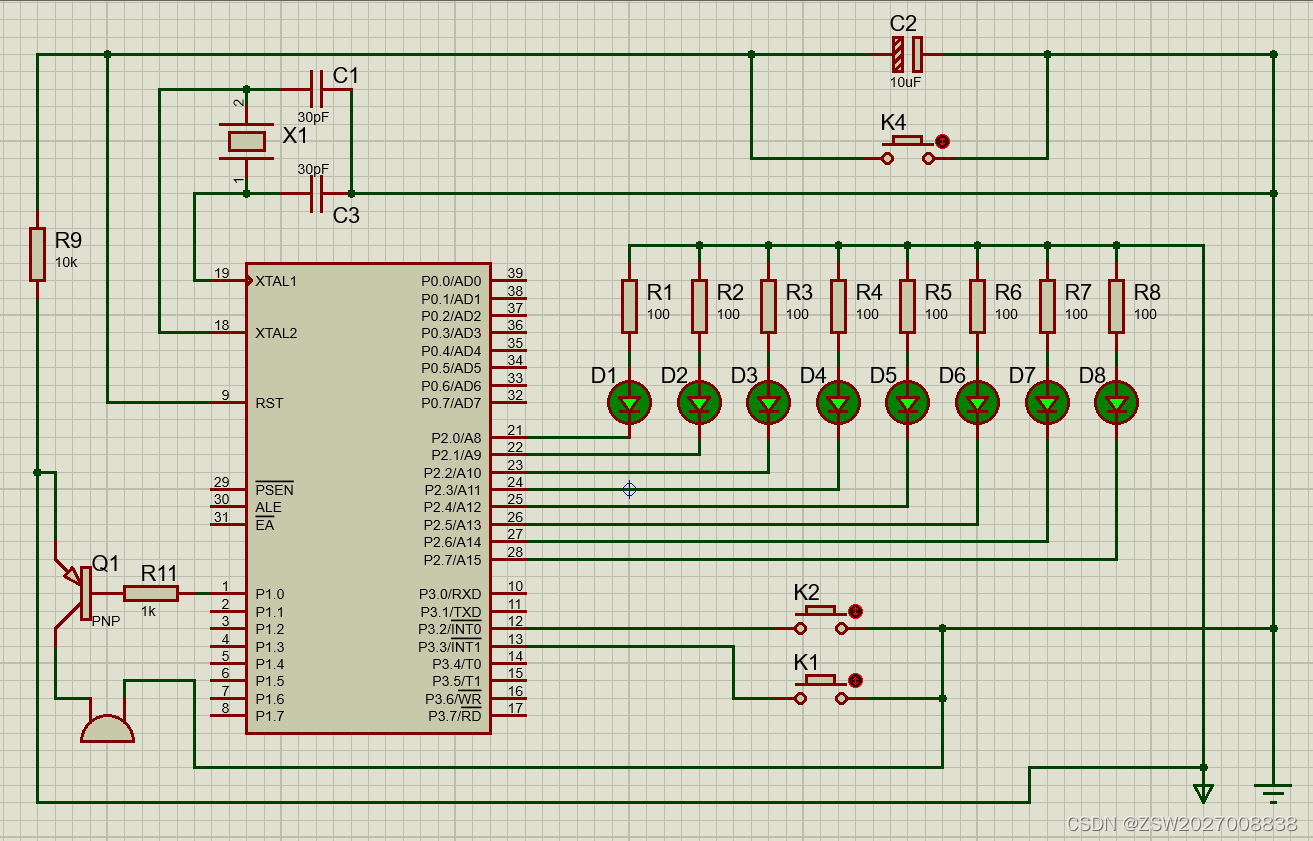Click the blue origin marker on sheet
The height and width of the screenshot is (841, 1313).
(x=629, y=489)
